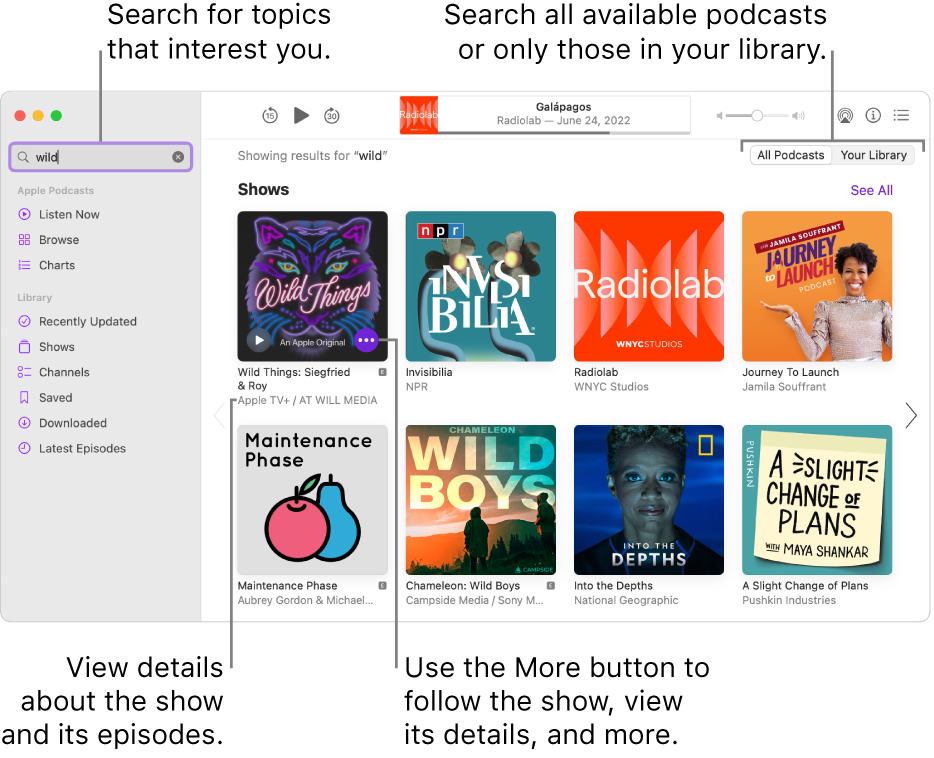Open the Radiolab show artwork
This screenshot has height=758, width=934.
(649, 286)
